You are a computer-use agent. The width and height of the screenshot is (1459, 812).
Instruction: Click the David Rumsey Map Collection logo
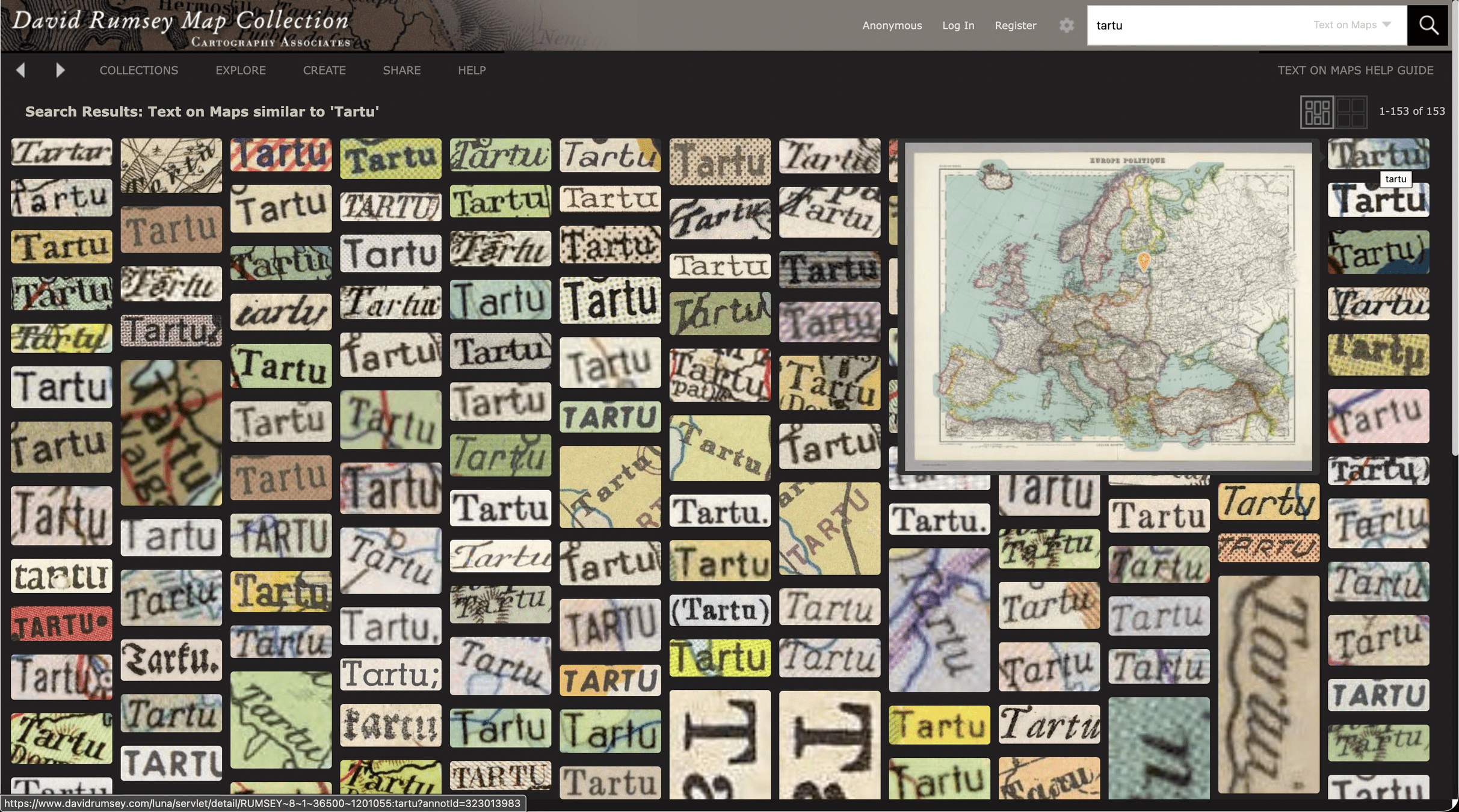pyautogui.click(x=180, y=25)
